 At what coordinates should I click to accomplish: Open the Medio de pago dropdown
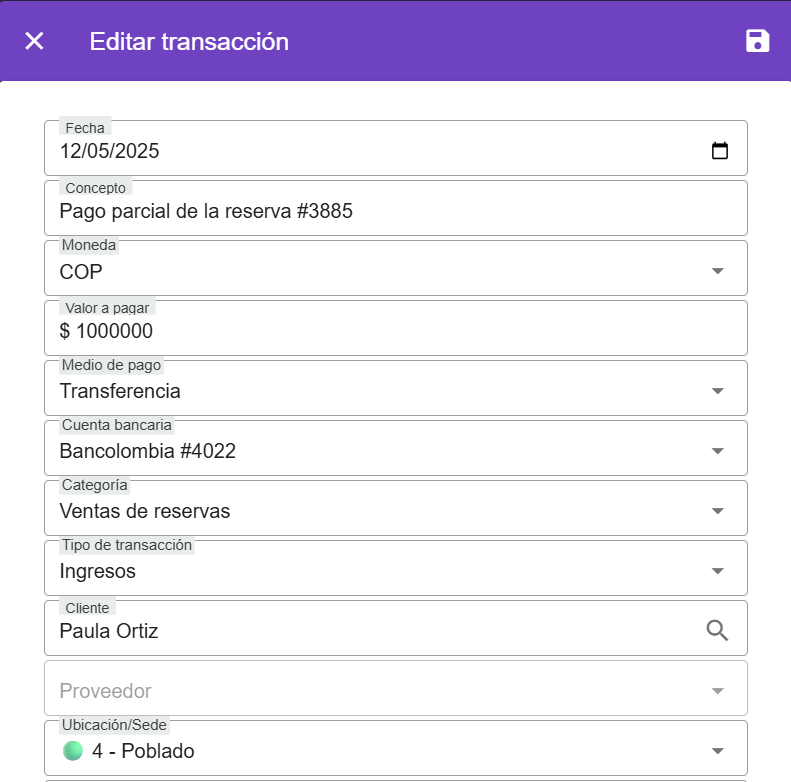click(x=717, y=391)
